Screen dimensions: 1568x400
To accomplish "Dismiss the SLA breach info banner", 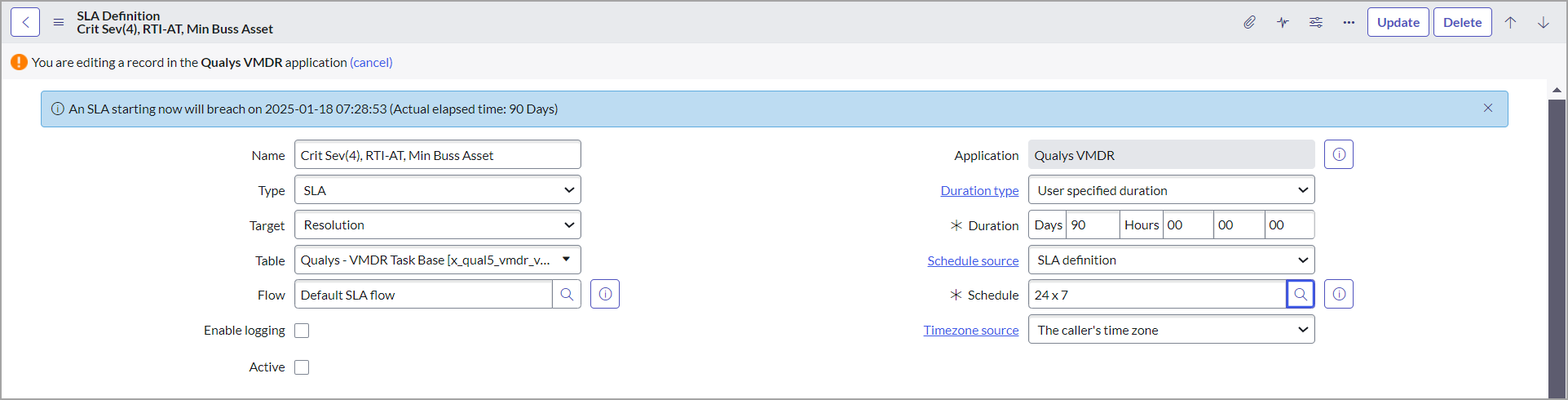I will click(x=1488, y=109).
